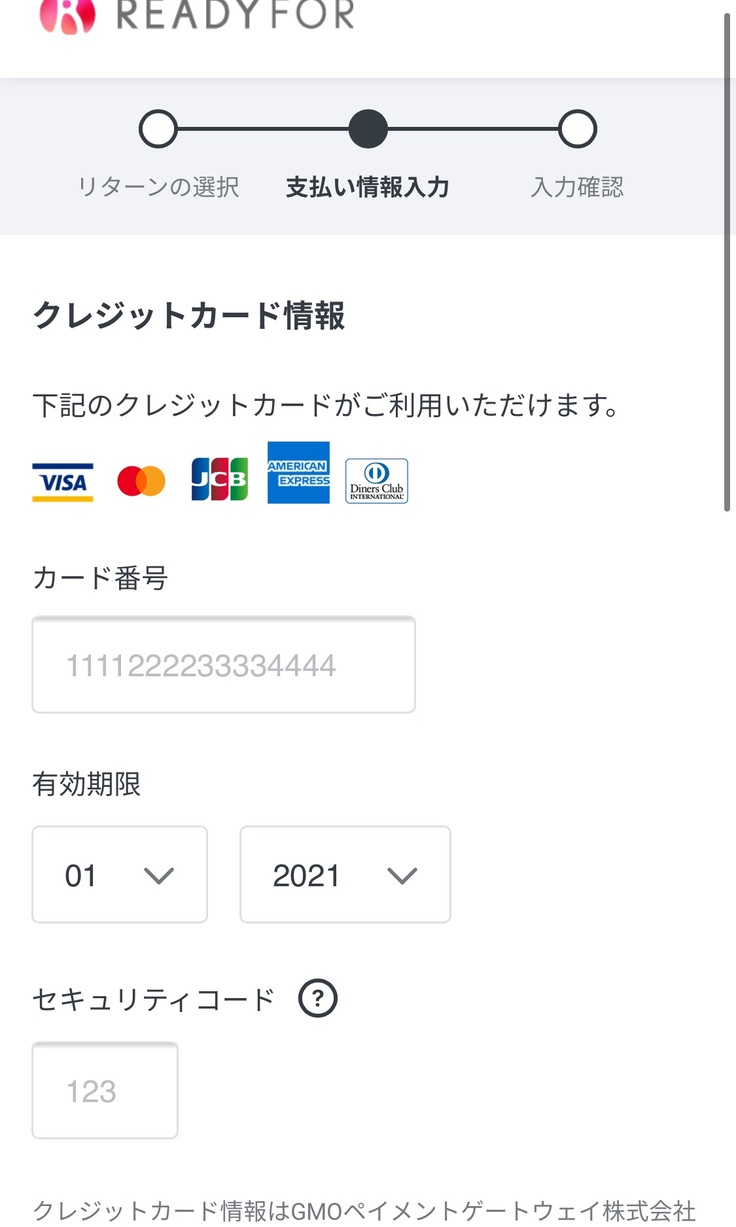Focus the セキュリティコード input field
The height and width of the screenshot is (1227, 736).
(105, 1091)
